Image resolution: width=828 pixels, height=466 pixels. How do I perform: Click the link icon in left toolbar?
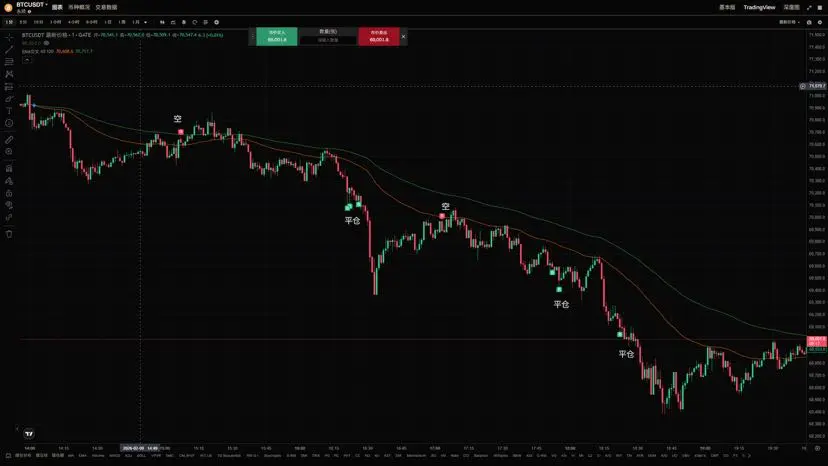tap(9, 217)
